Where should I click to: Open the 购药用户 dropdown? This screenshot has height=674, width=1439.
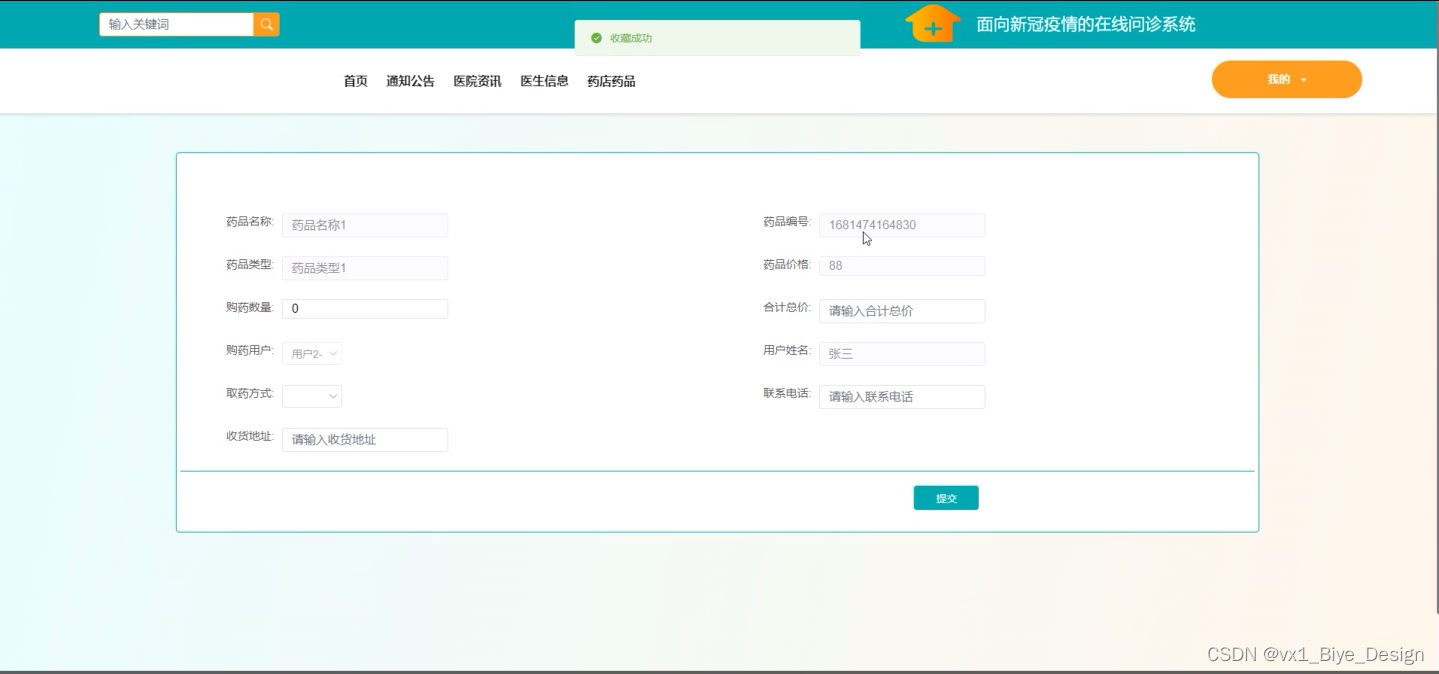pos(312,353)
